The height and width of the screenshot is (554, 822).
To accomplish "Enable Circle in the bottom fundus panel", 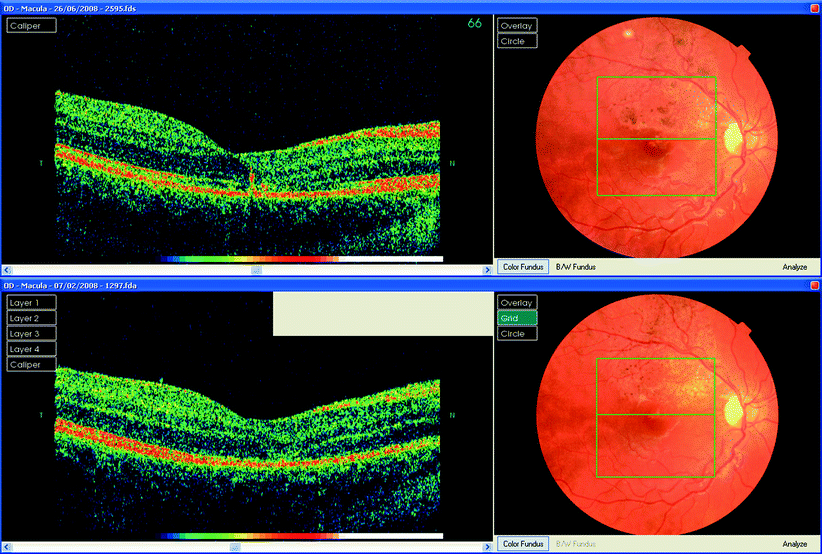I will [517, 333].
